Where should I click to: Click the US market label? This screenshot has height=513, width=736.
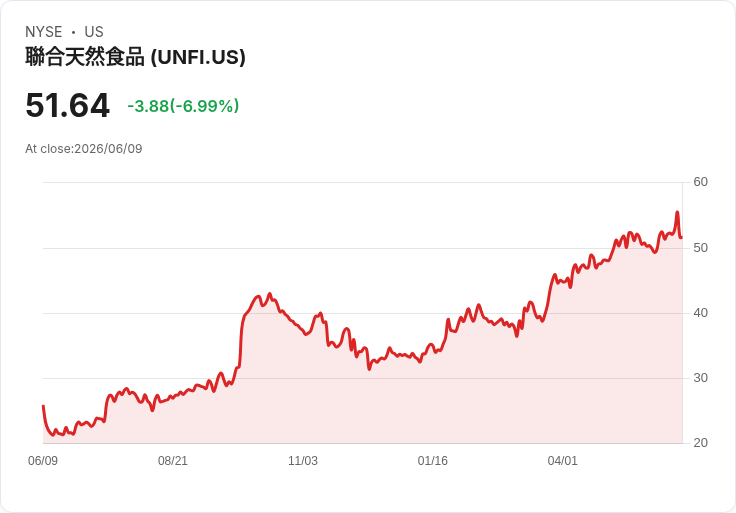point(94,32)
